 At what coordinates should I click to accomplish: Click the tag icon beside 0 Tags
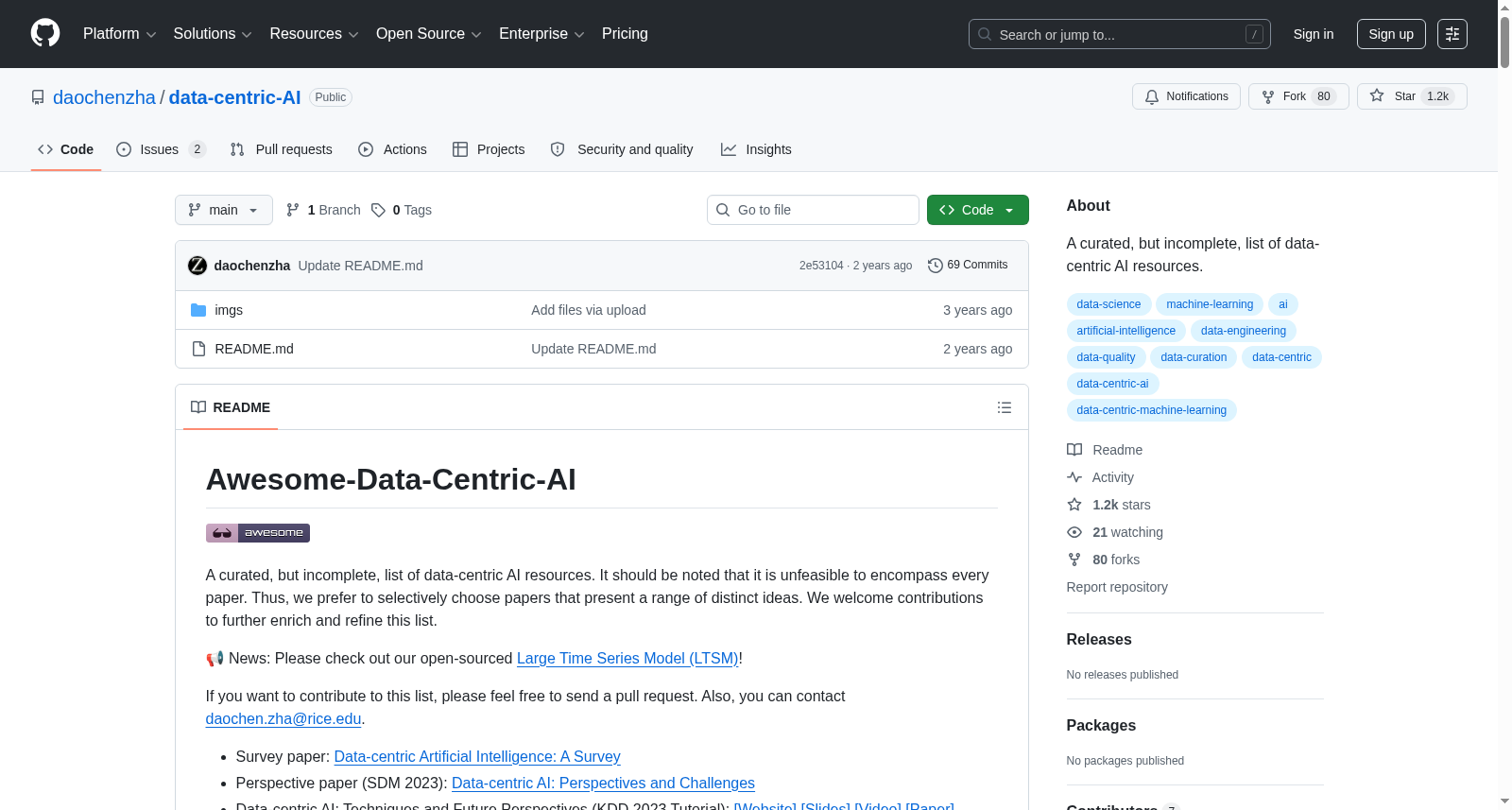pos(378,210)
